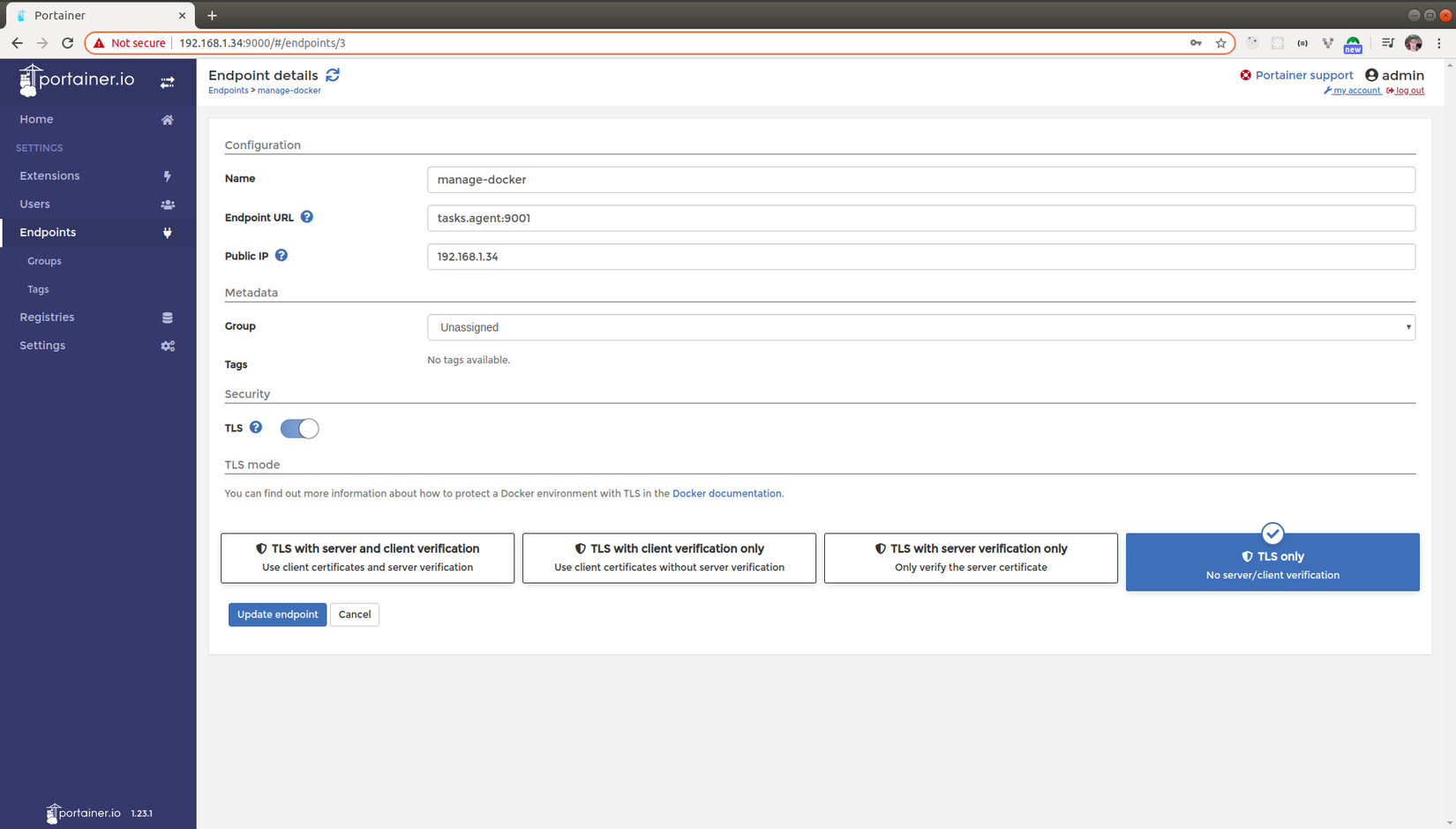
Task: Click the log out link
Action: point(1405,91)
